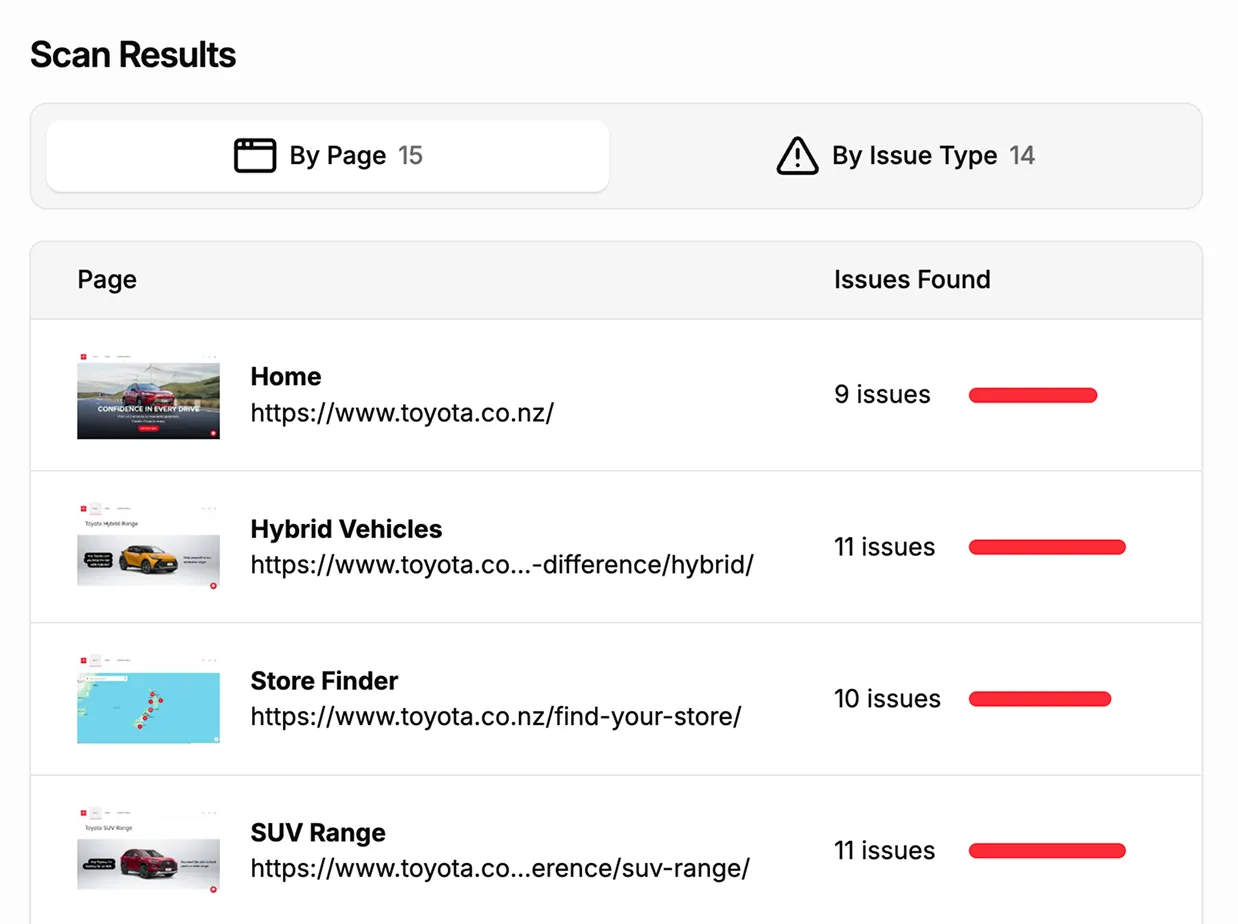The width and height of the screenshot is (1238, 924).
Task: Click the SUV Range page title
Action: (318, 832)
